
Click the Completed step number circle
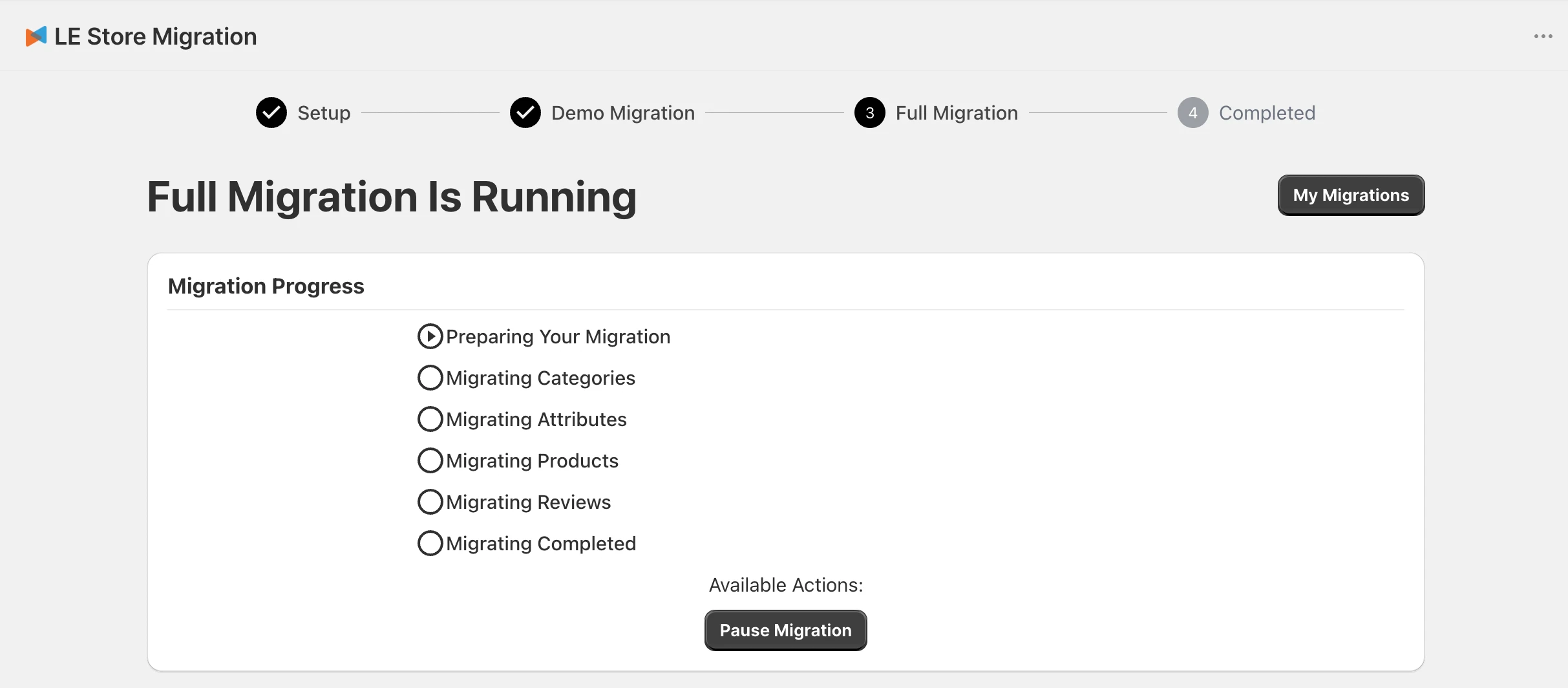(1192, 112)
